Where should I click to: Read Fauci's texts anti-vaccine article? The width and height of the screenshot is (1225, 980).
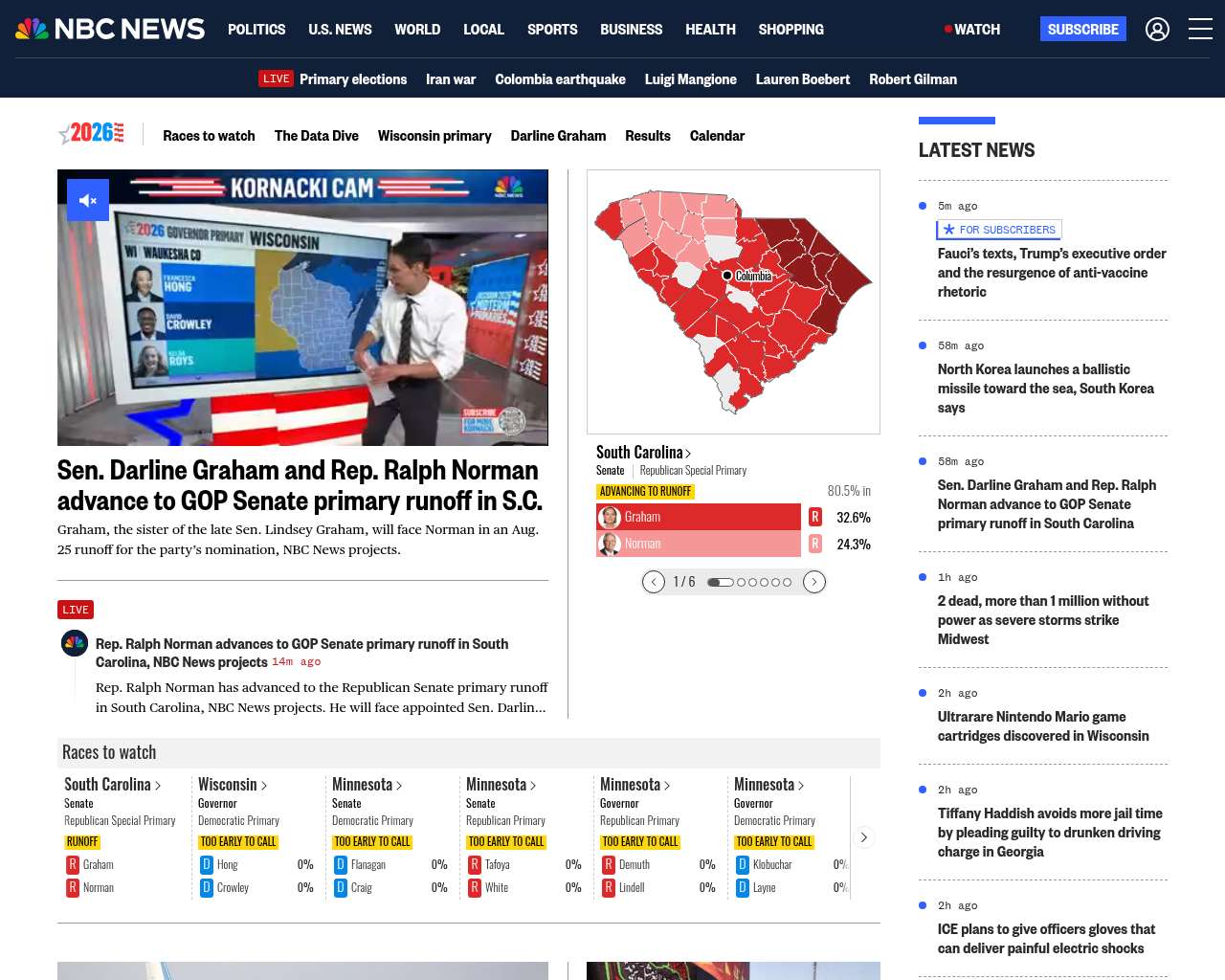tap(1052, 273)
